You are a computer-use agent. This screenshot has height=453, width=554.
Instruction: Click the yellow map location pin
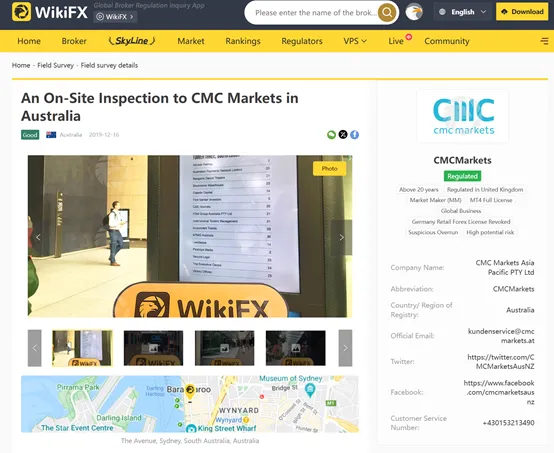(190, 391)
